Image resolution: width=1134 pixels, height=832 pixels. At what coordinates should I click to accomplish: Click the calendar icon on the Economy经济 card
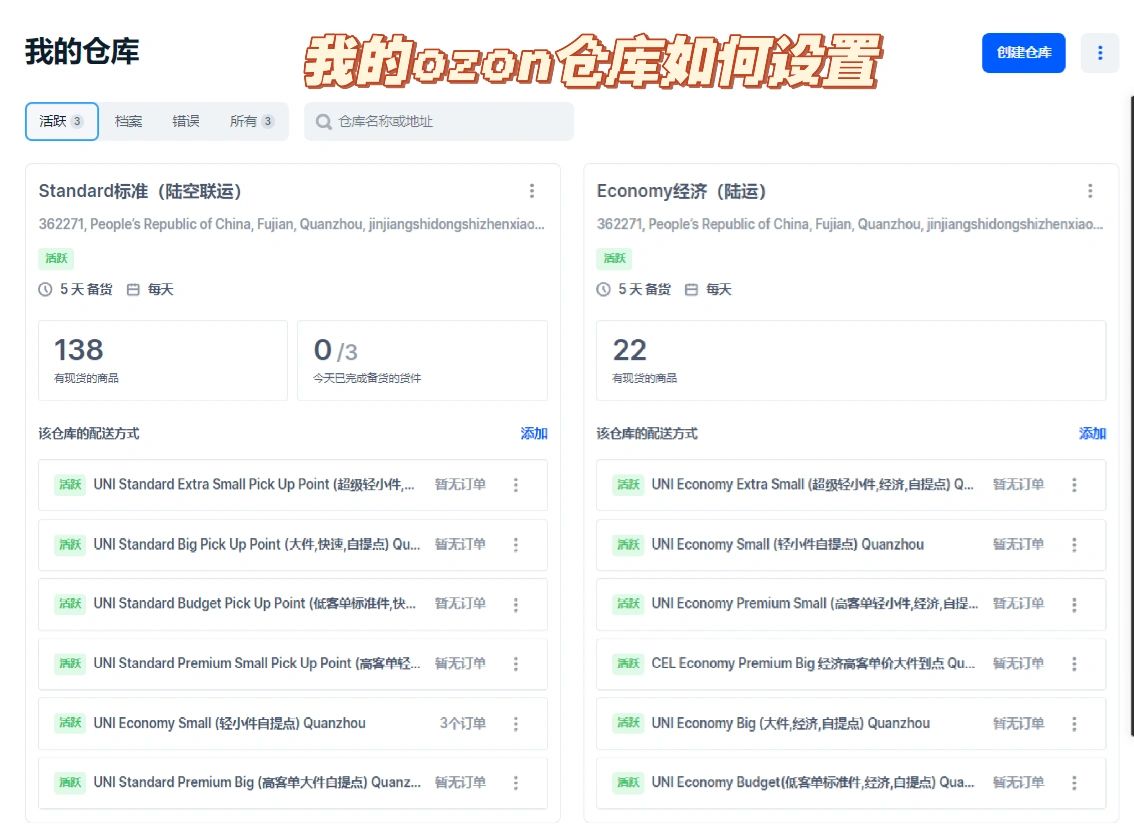click(x=691, y=289)
